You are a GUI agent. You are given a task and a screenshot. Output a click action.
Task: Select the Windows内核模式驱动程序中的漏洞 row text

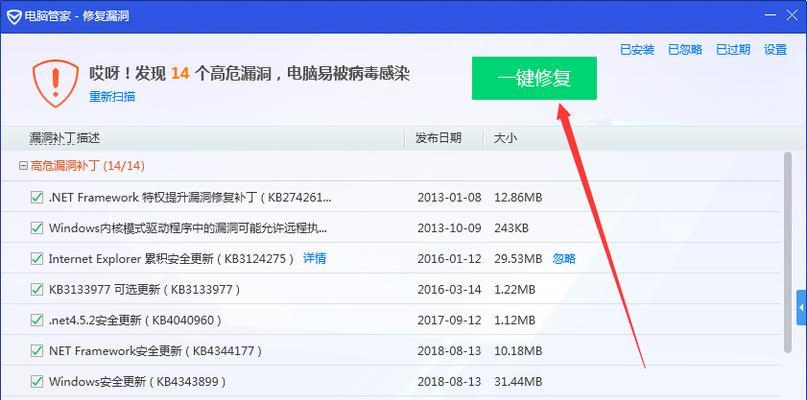pos(188,228)
